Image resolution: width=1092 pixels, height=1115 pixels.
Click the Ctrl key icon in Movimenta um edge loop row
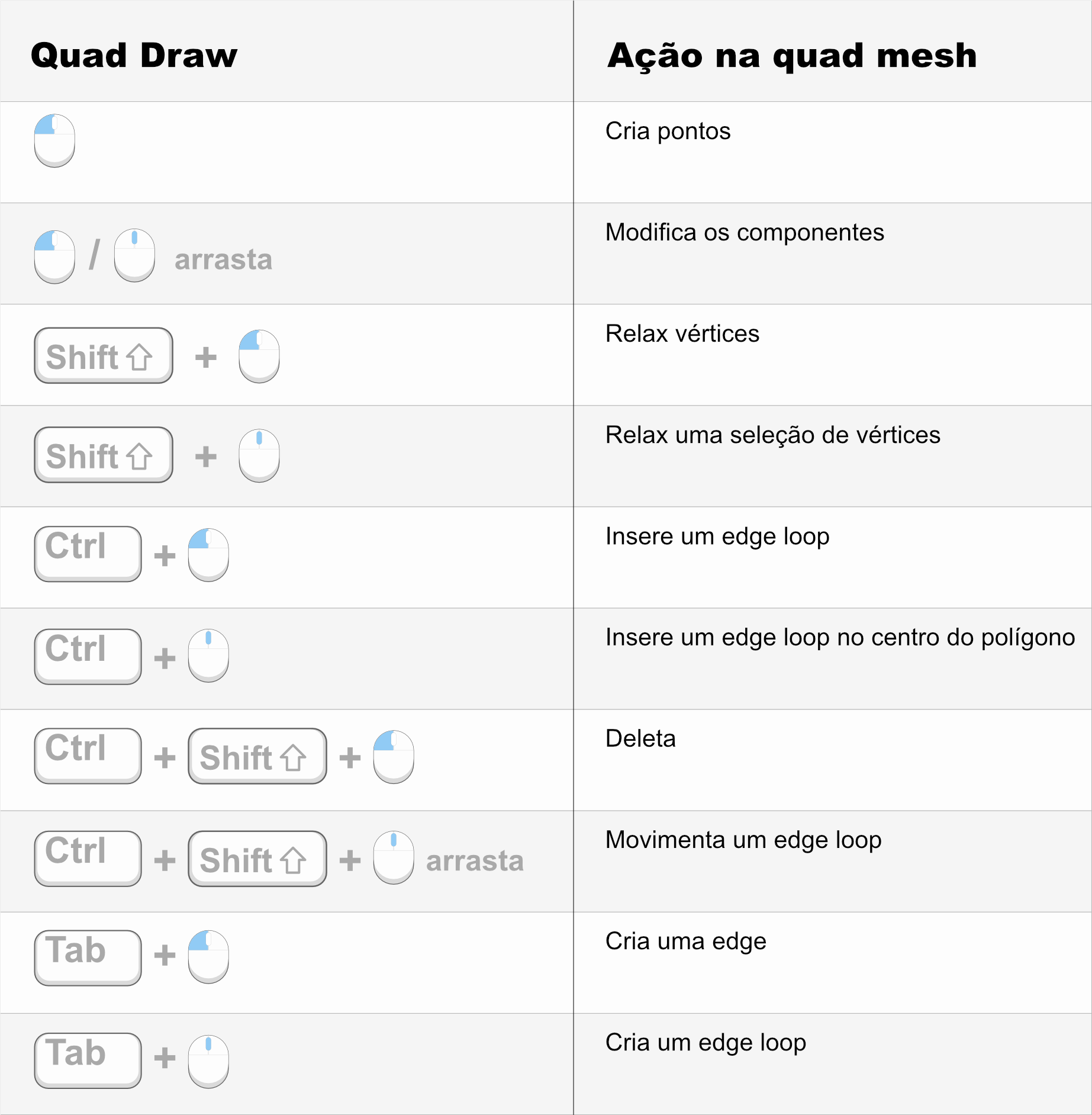tap(88, 859)
